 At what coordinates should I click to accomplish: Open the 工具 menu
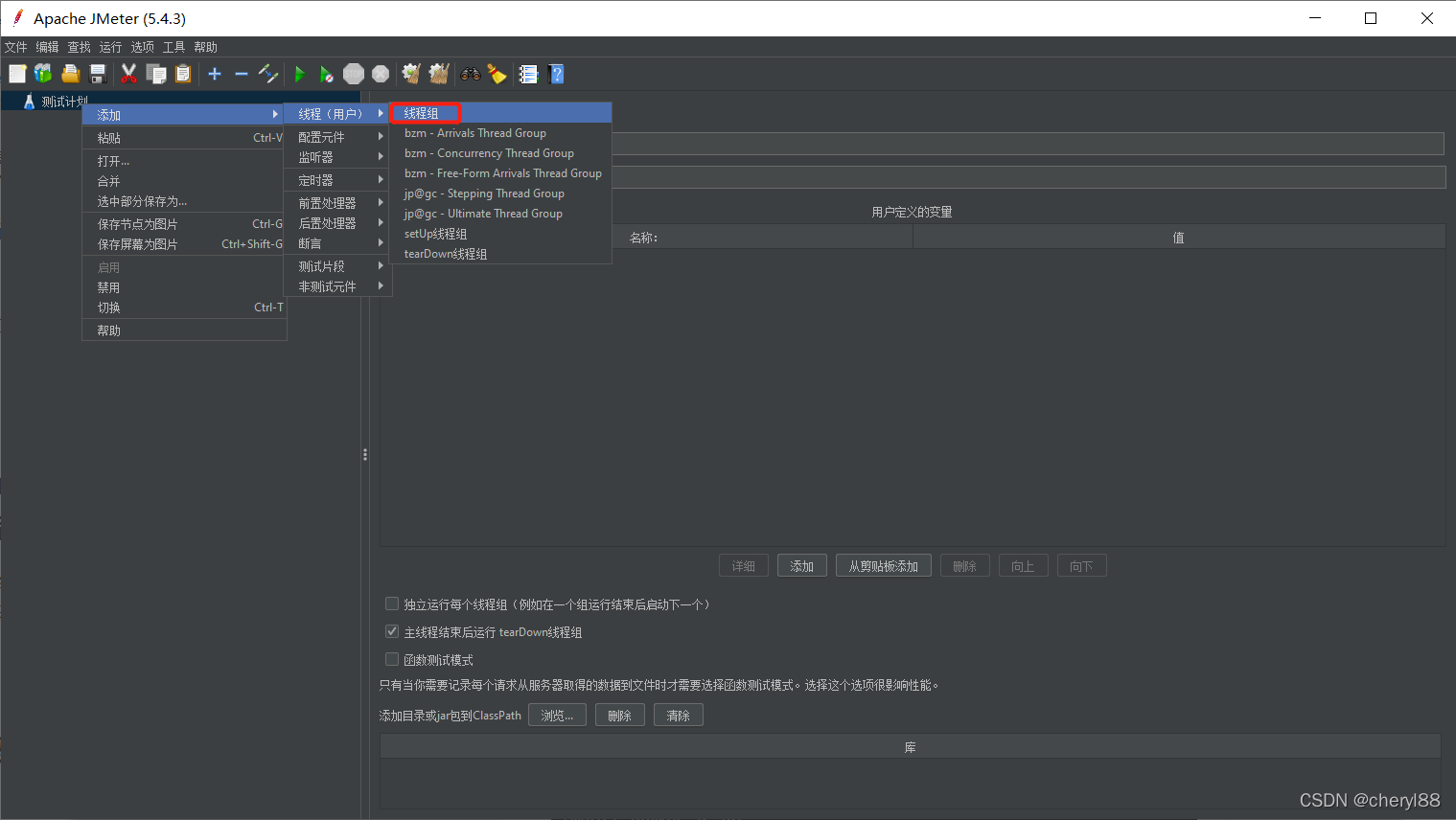click(174, 47)
